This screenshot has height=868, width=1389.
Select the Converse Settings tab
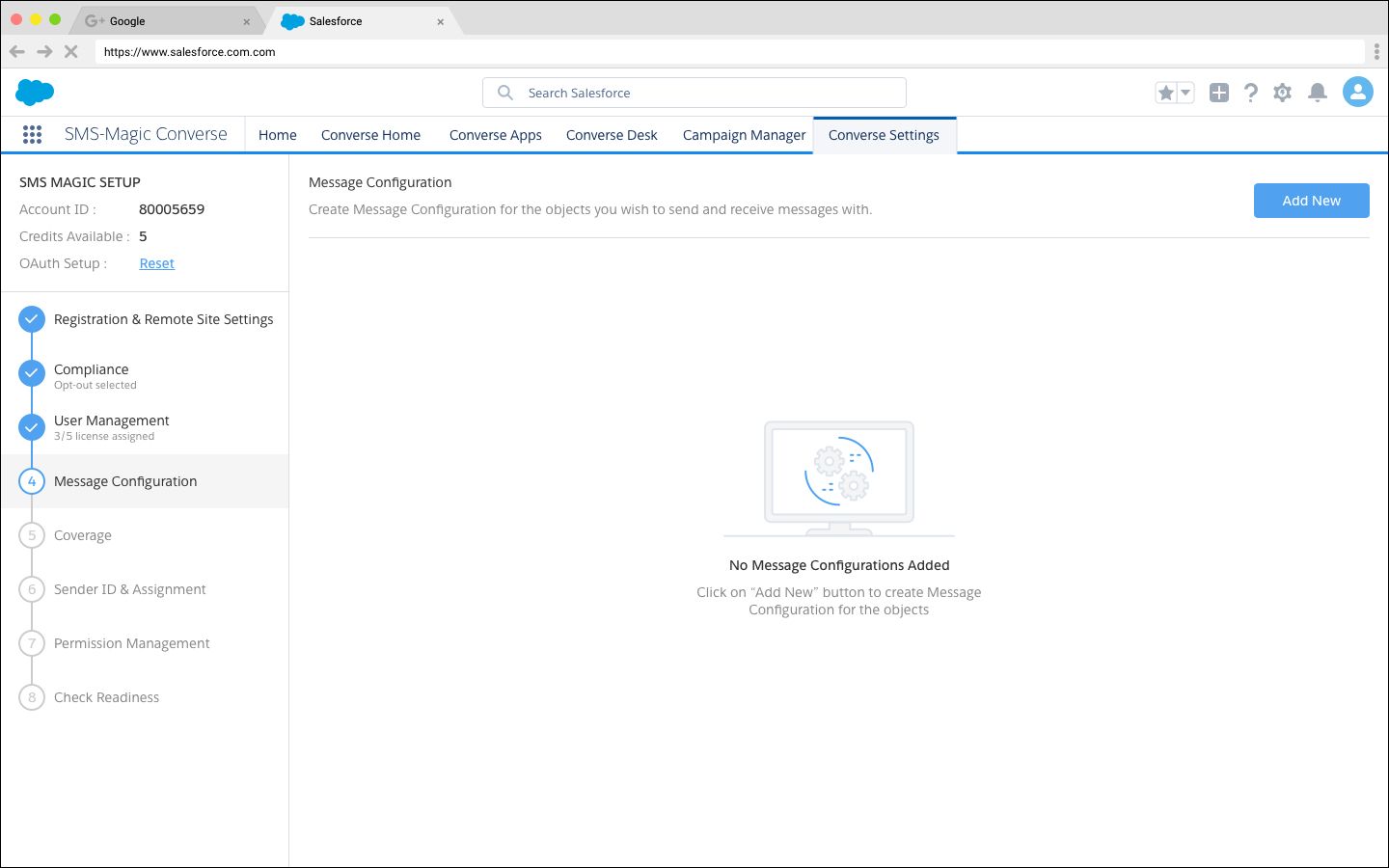[884, 135]
